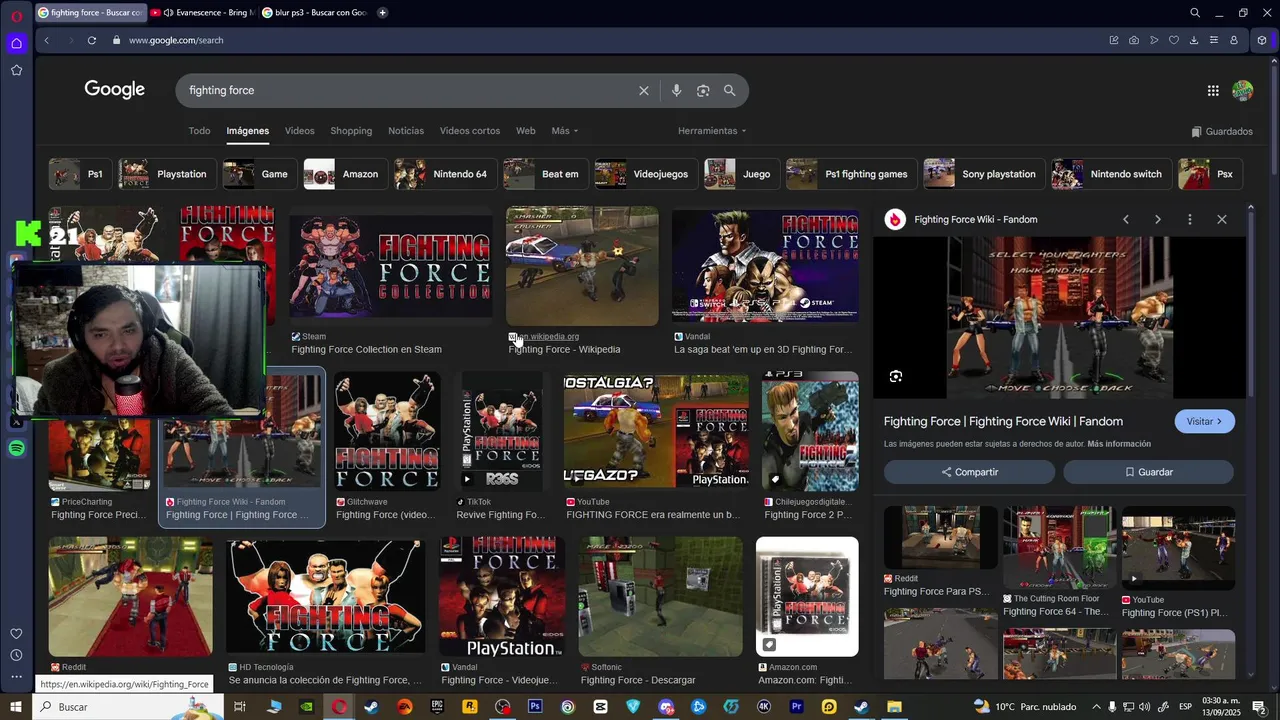The image size is (1280, 720).
Task: Click the Compartir share button
Action: coord(969,472)
